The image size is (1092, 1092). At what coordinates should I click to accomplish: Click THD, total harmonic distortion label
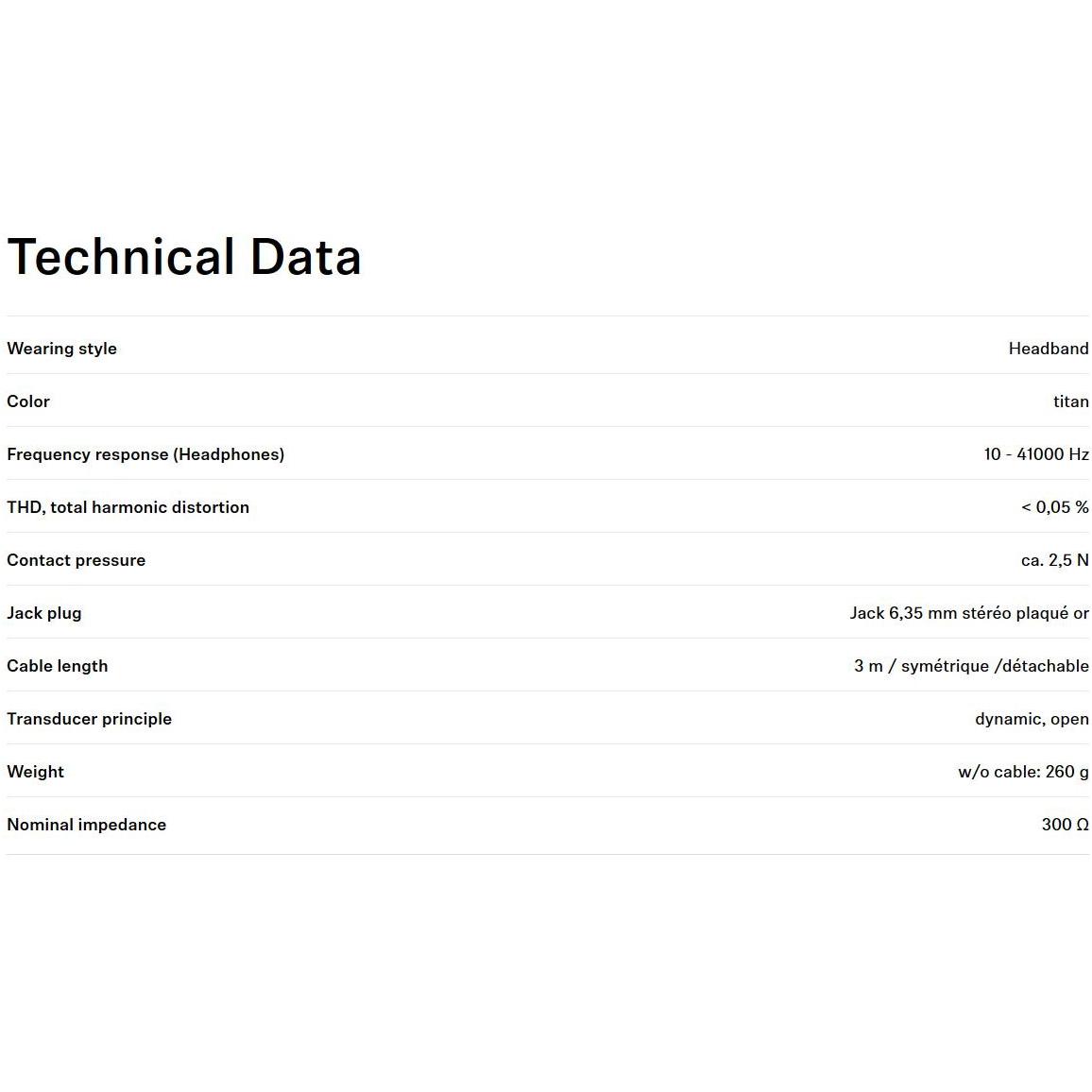coord(128,507)
